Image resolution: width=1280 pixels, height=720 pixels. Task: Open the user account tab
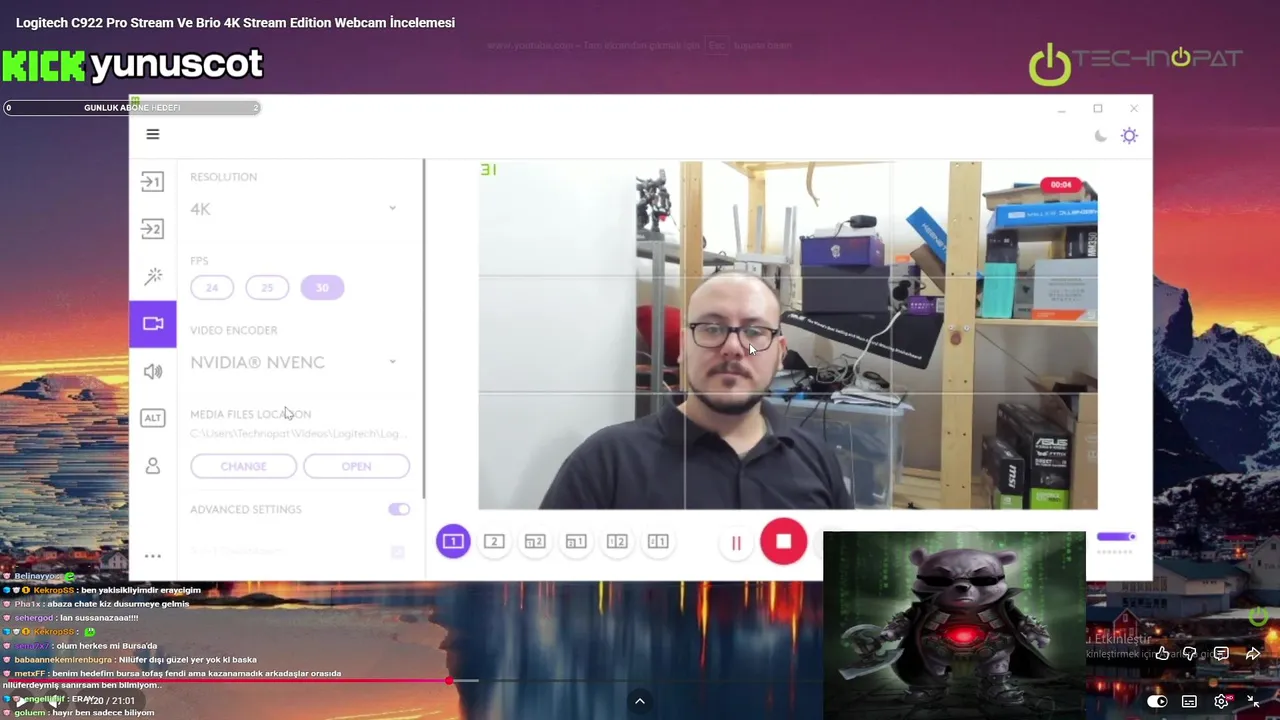153,466
